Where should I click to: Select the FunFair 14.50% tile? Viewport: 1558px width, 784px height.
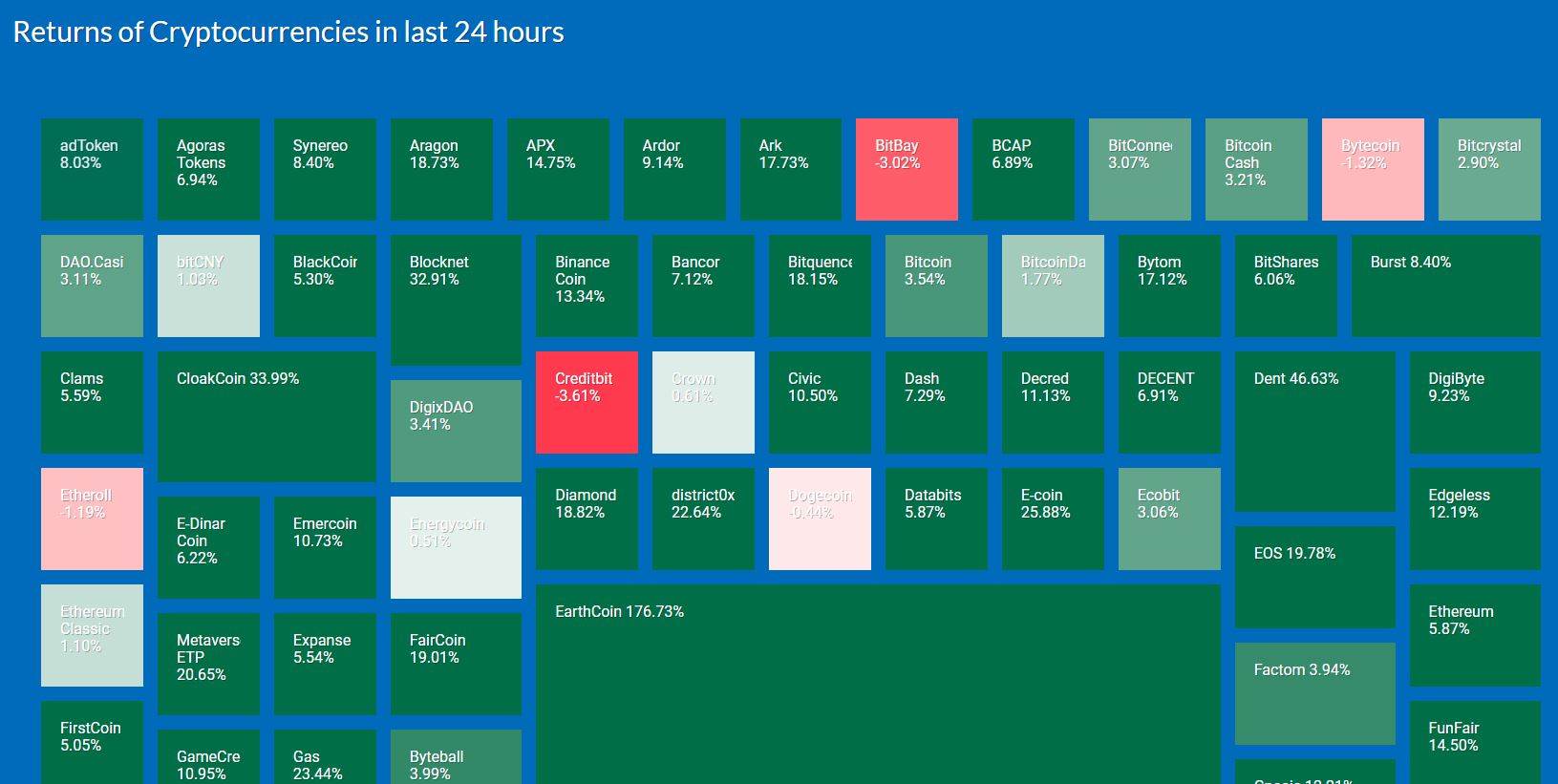(1475, 742)
